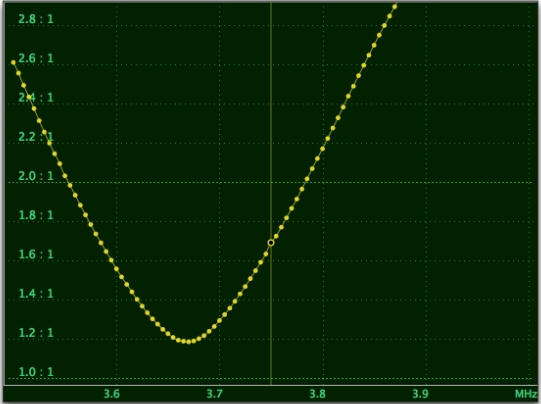Screen dimensions: 541x404
Task: Click the vertical yellow cursor line
Action: (x=271, y=193)
